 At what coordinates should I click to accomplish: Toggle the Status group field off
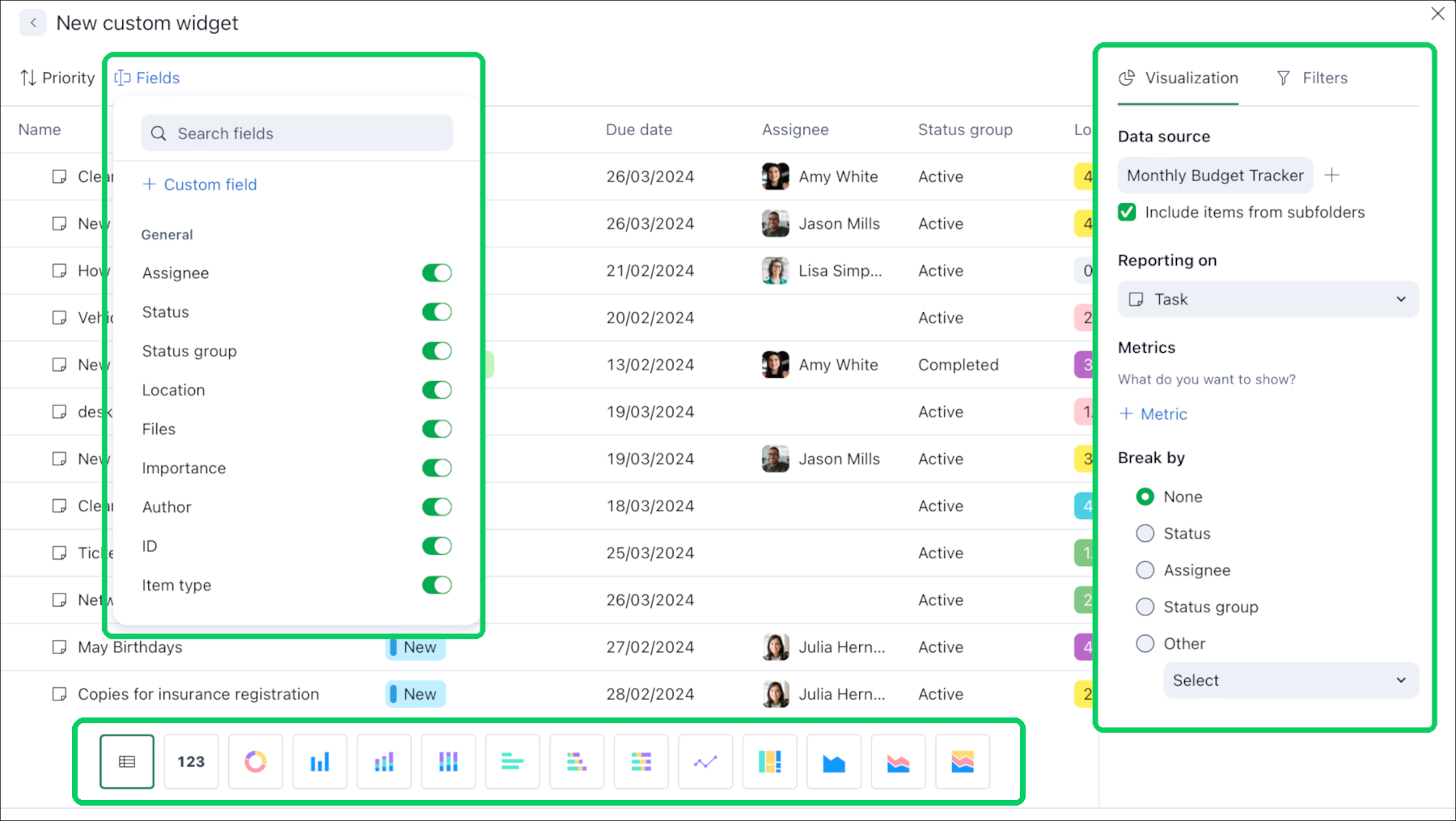(x=437, y=351)
